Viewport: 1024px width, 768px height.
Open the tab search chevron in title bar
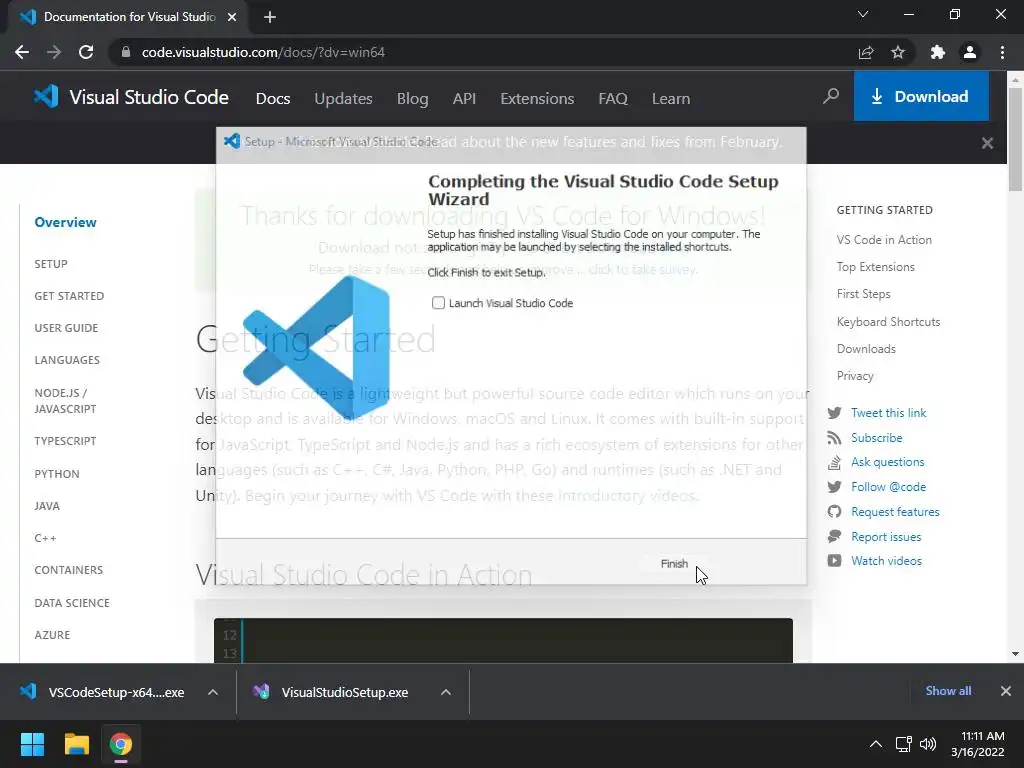[x=863, y=14]
